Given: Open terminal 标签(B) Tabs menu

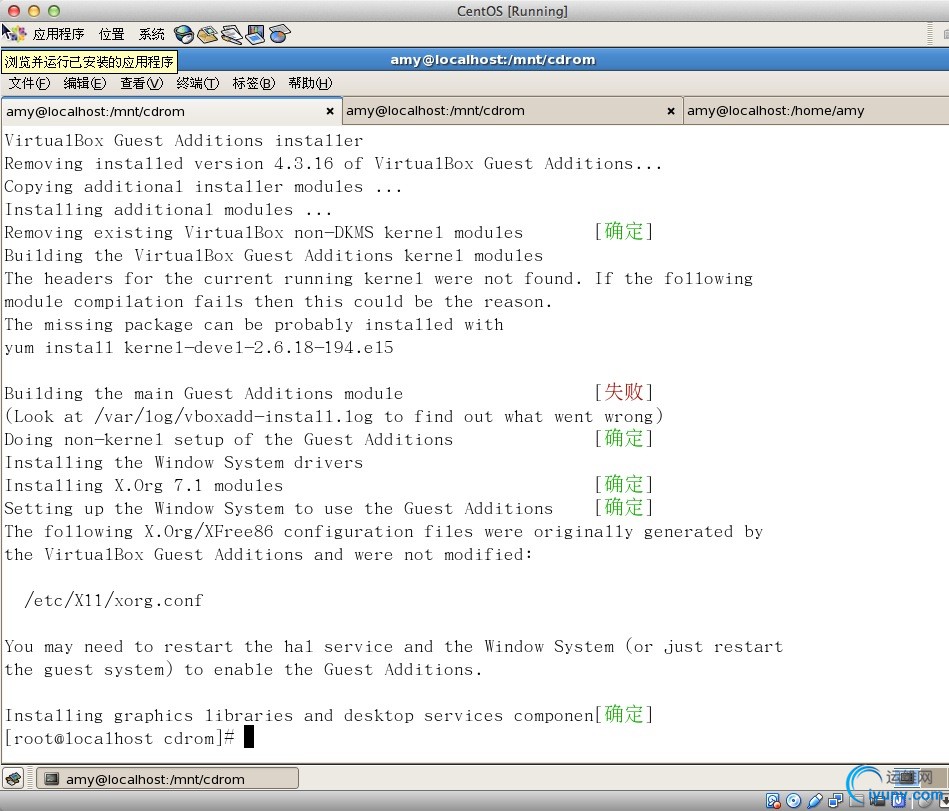Looking at the screenshot, I should pyautogui.click(x=254, y=83).
